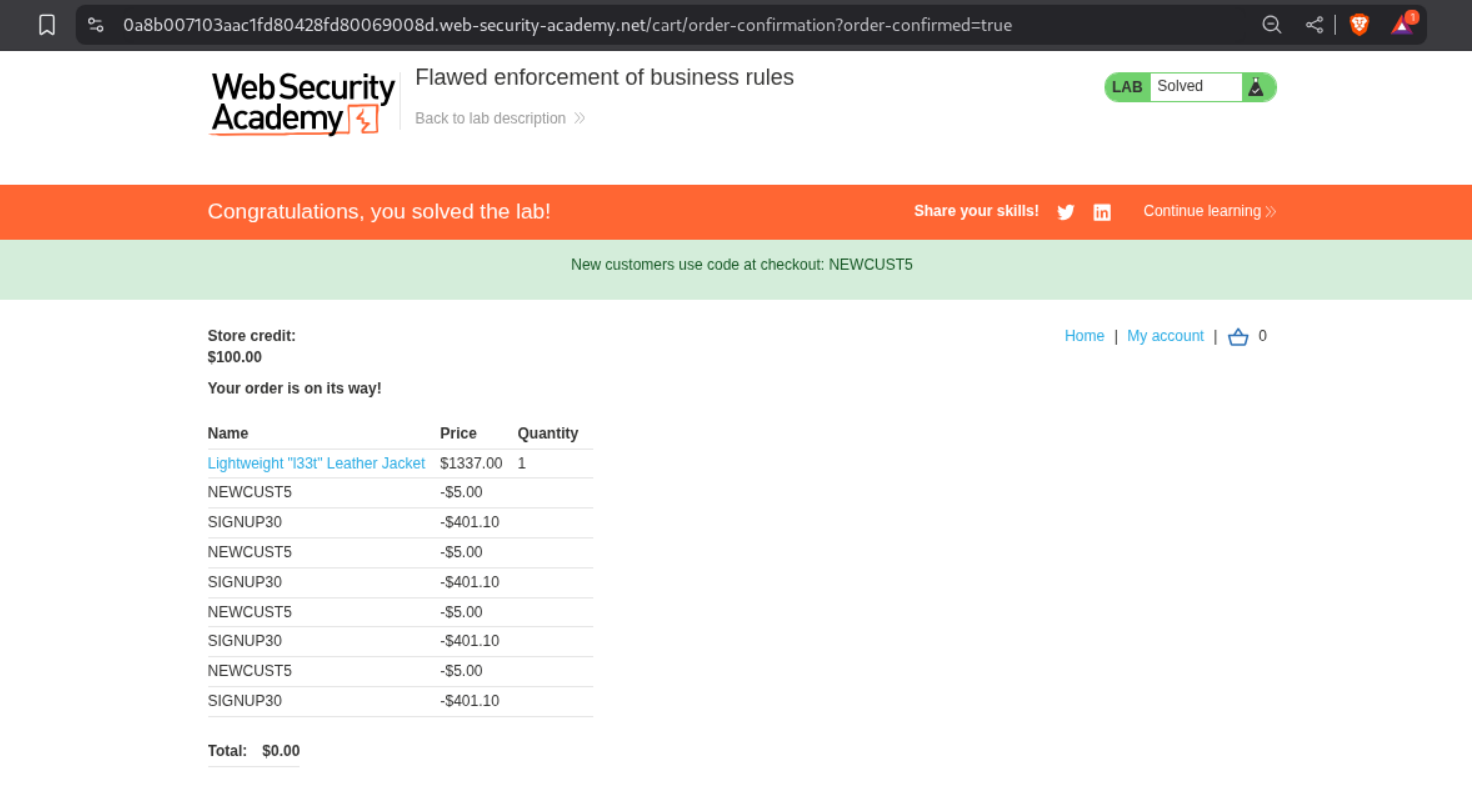Click the share icon in the address bar

1314,25
